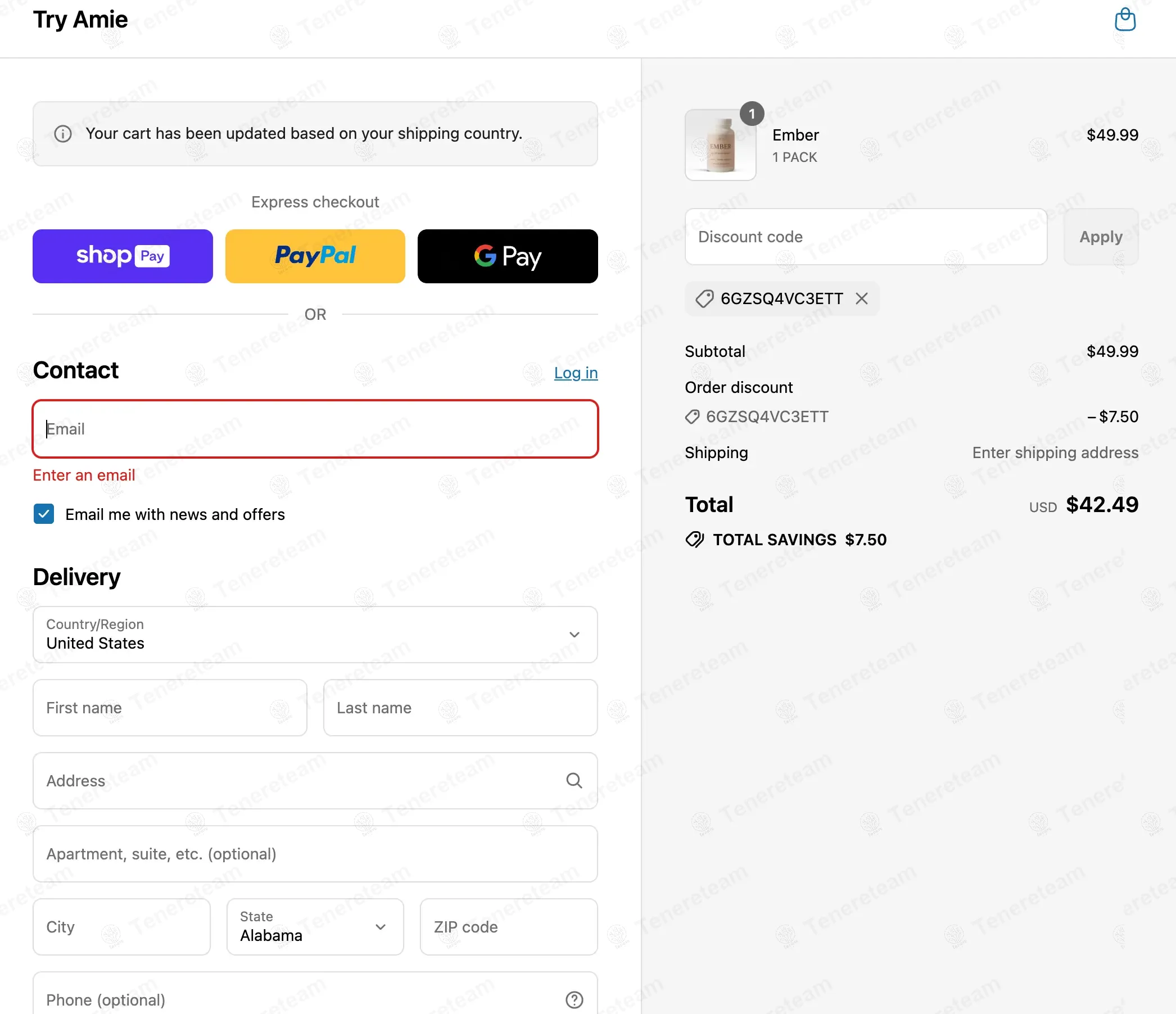Click the Ember product thumbnail
1176x1014 pixels.
[720, 144]
